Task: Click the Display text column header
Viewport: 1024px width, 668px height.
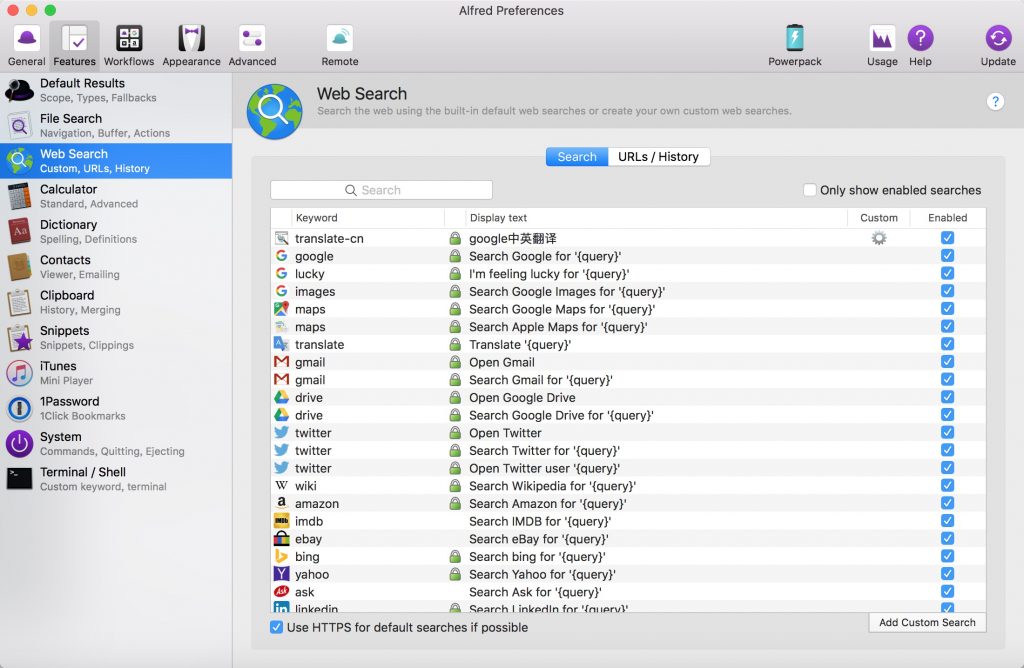Action: 656,217
